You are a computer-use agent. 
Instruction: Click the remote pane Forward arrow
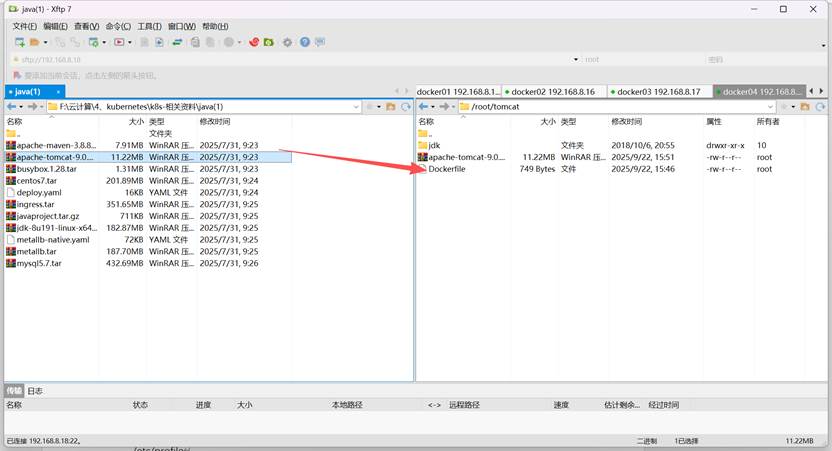(444, 107)
